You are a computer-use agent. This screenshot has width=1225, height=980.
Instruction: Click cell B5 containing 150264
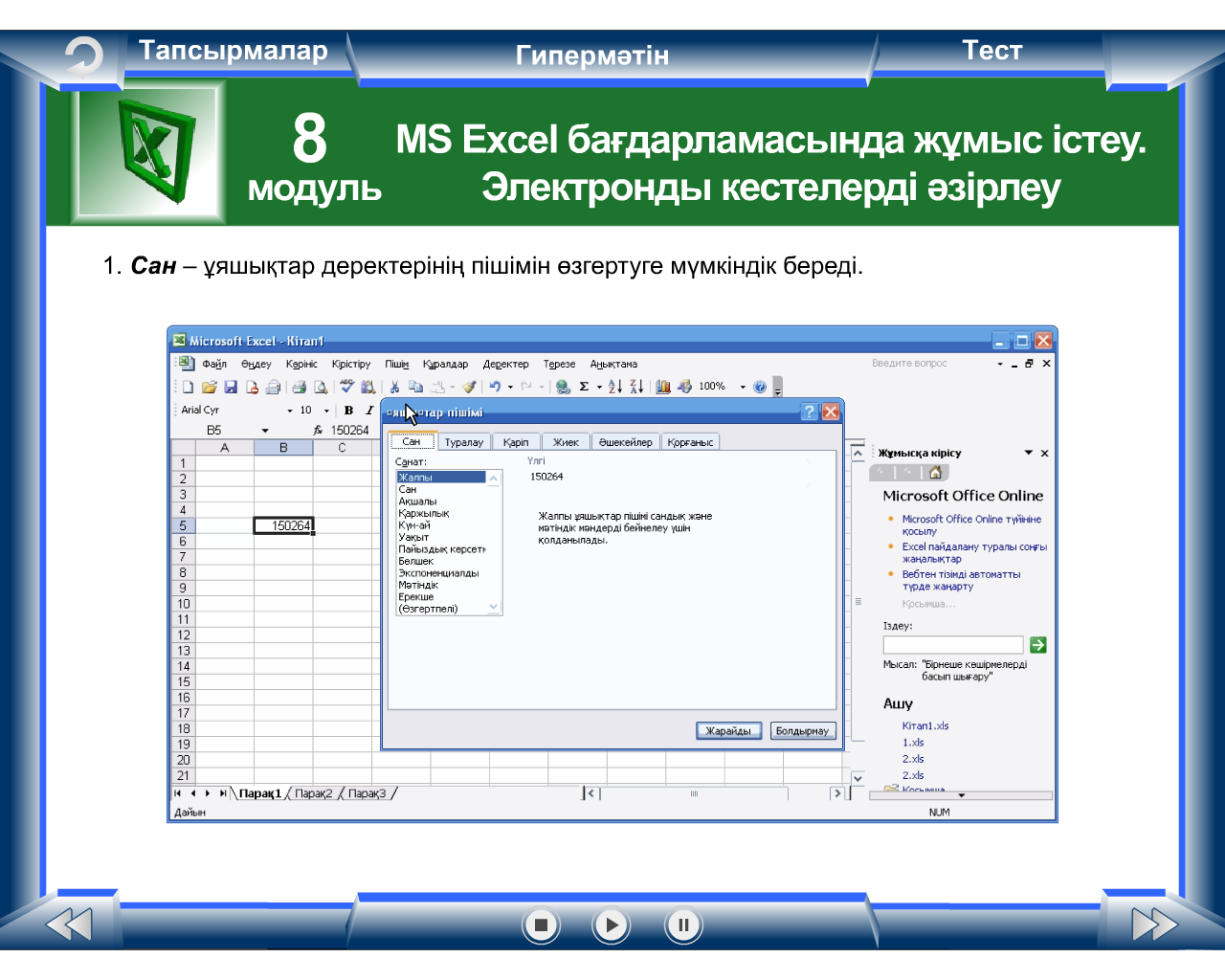coord(283,525)
